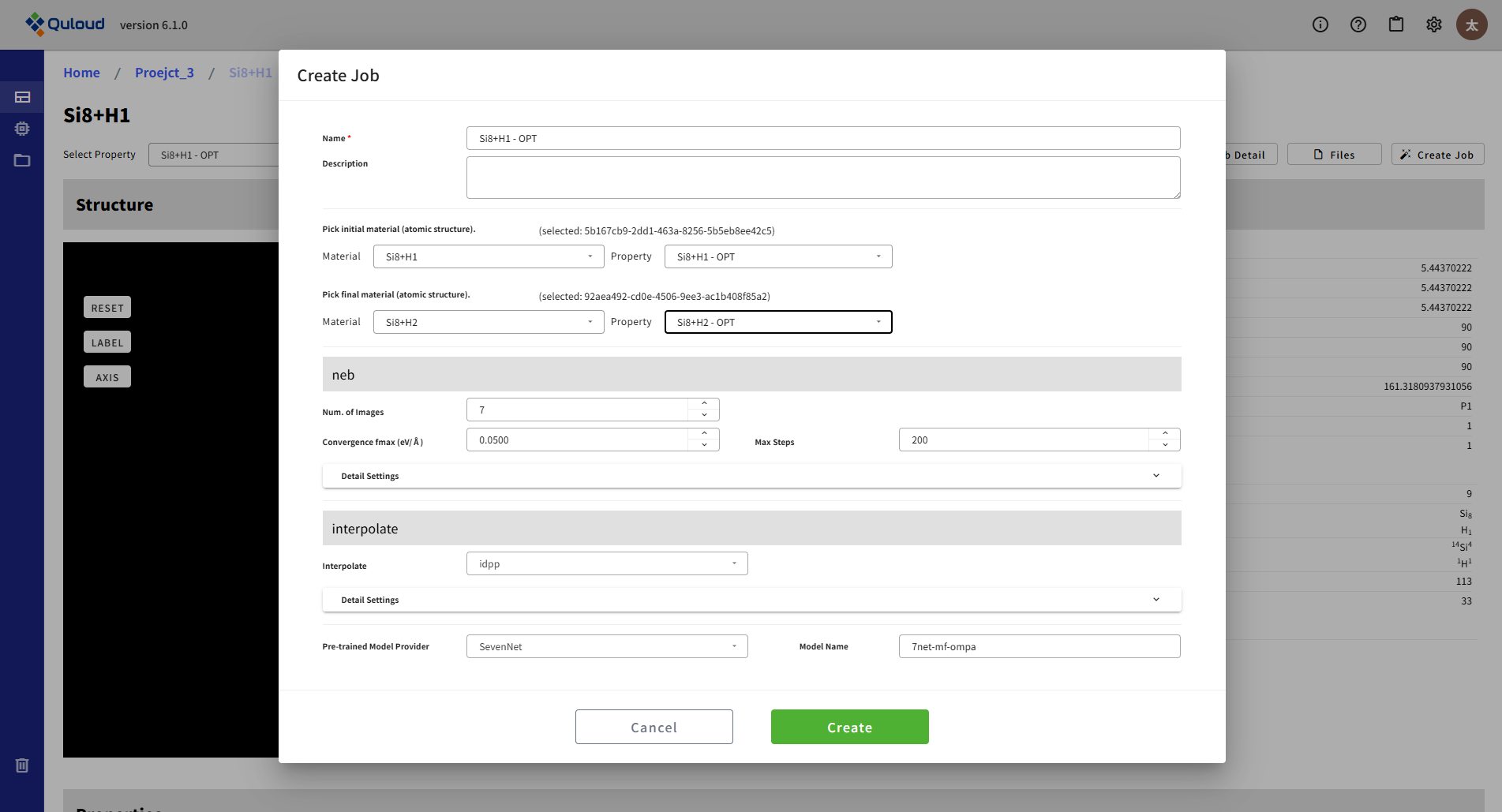Increment Convergence fmax value
This screenshot has width=1502, height=812.
704,434
